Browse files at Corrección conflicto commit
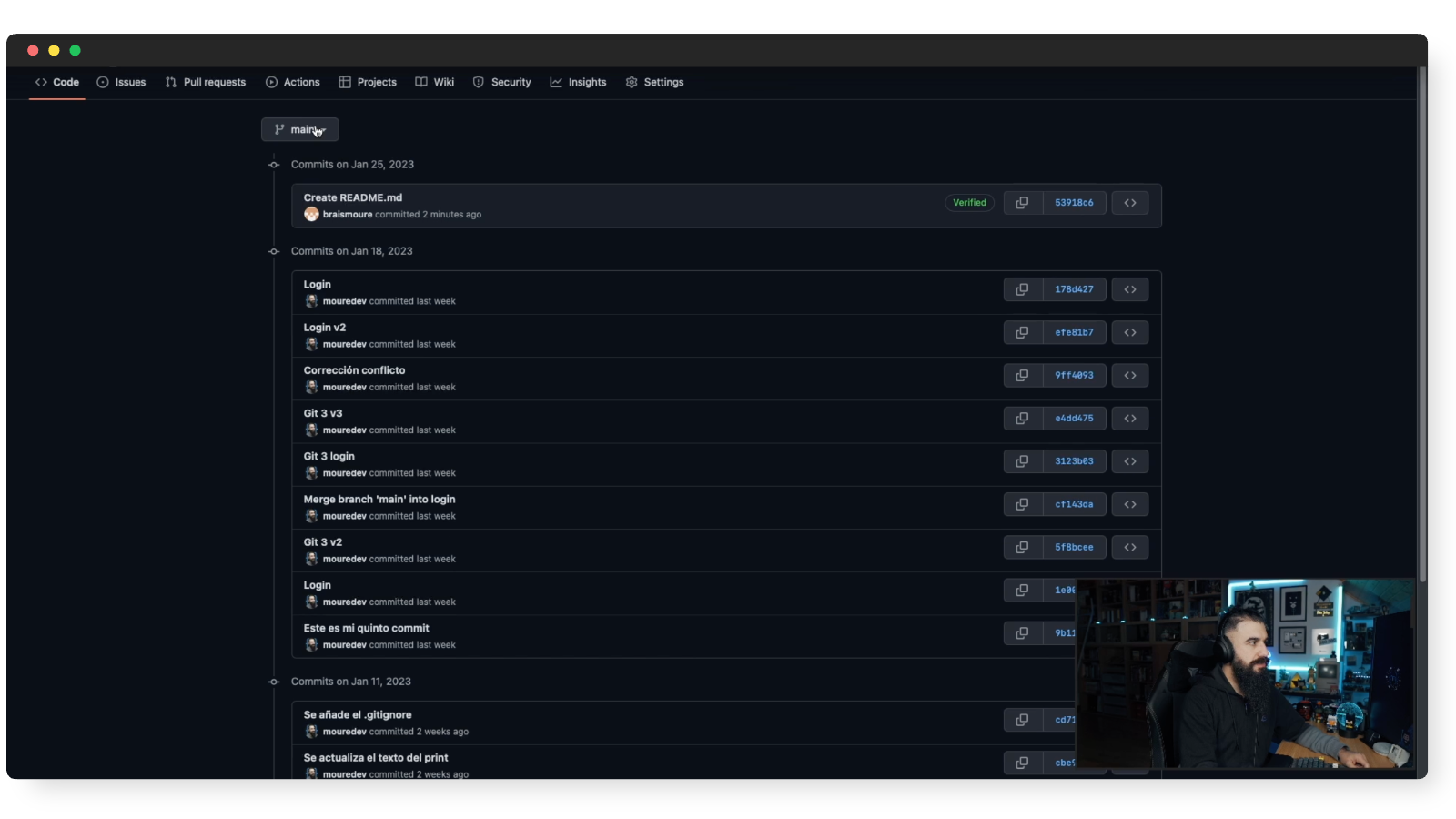 pyautogui.click(x=1130, y=375)
